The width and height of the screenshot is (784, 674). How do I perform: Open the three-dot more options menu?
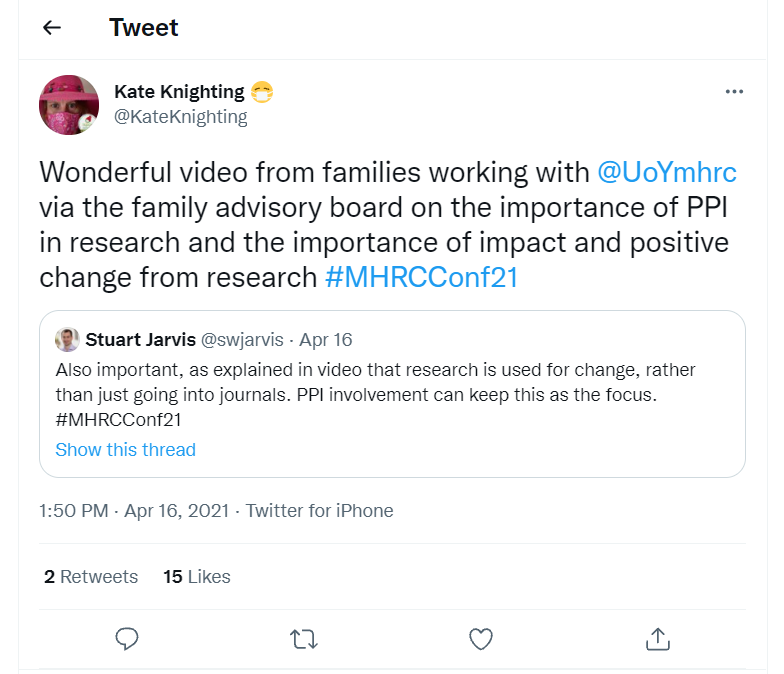(x=734, y=92)
